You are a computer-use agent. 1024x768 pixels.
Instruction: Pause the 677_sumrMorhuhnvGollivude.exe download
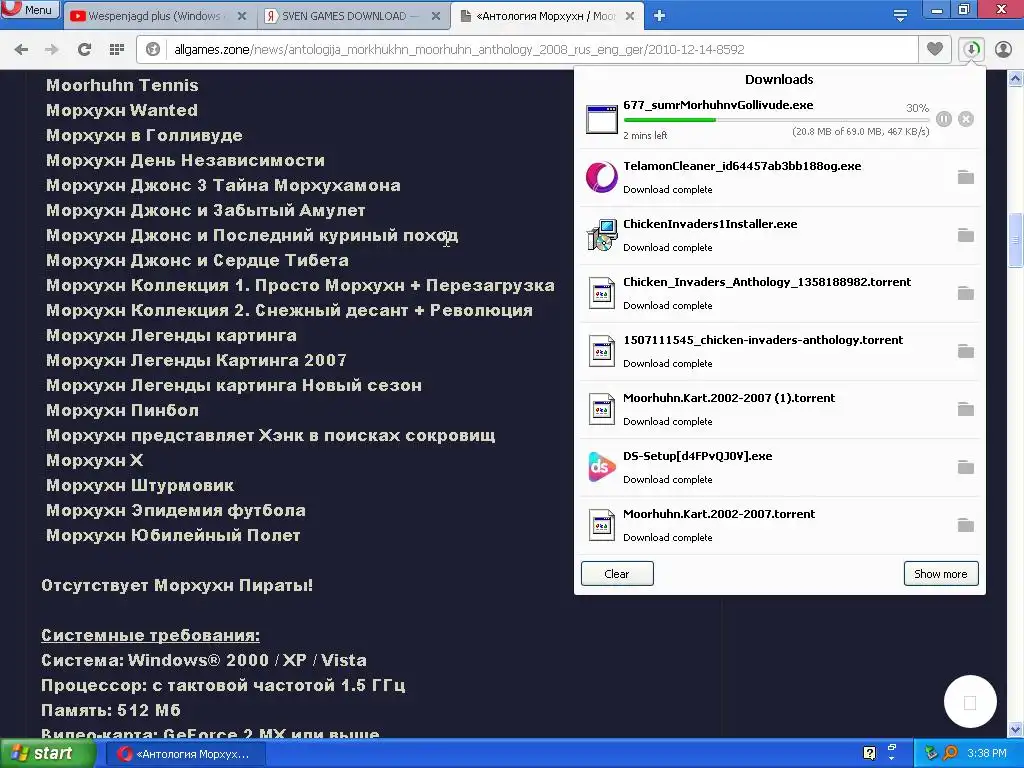[x=944, y=119]
